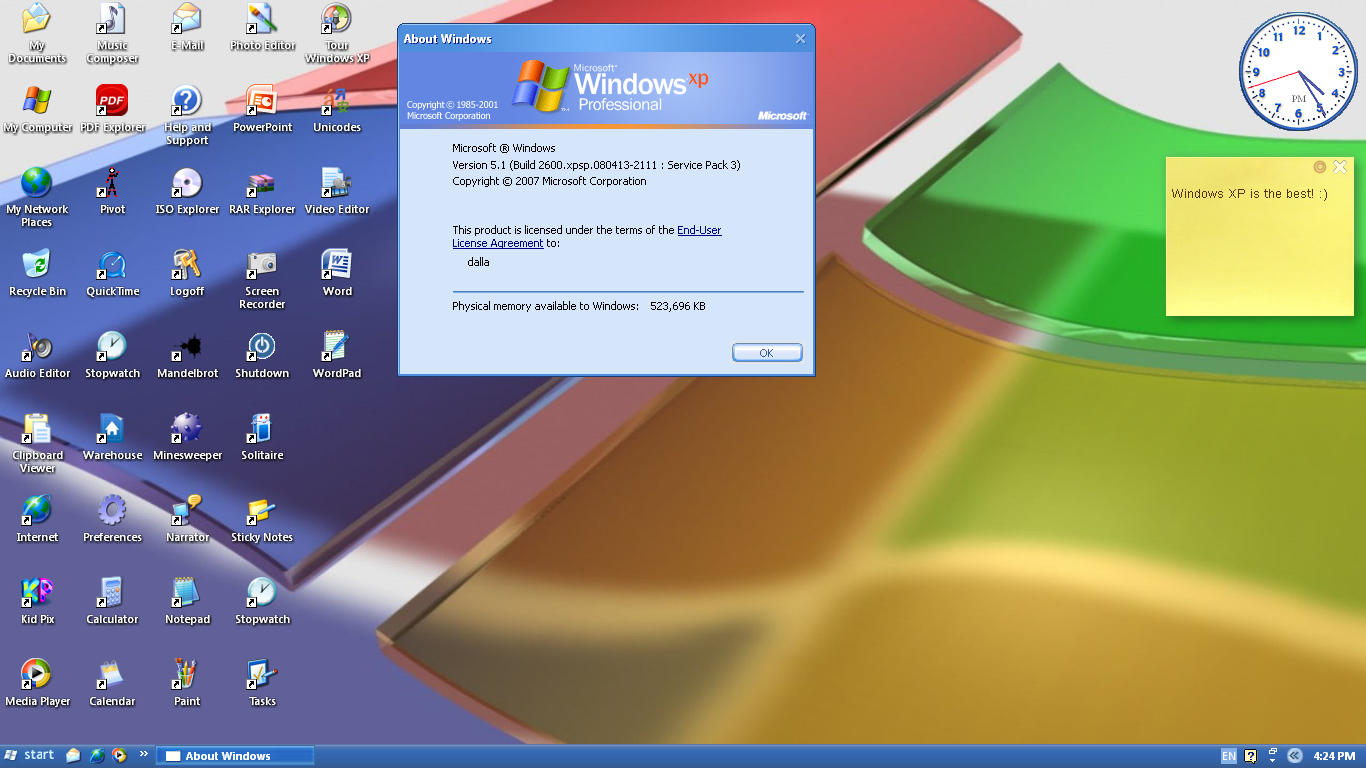Screen dimensions: 1366x768
Task: Open the Word desktop shortcut
Action: click(x=337, y=272)
